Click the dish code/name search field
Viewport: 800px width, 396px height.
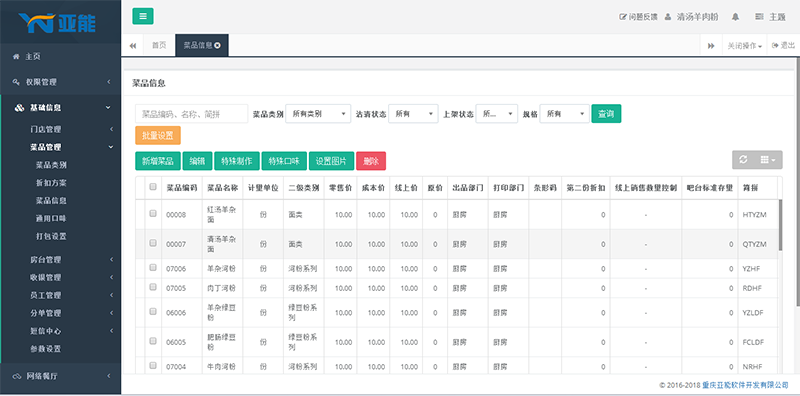192,114
